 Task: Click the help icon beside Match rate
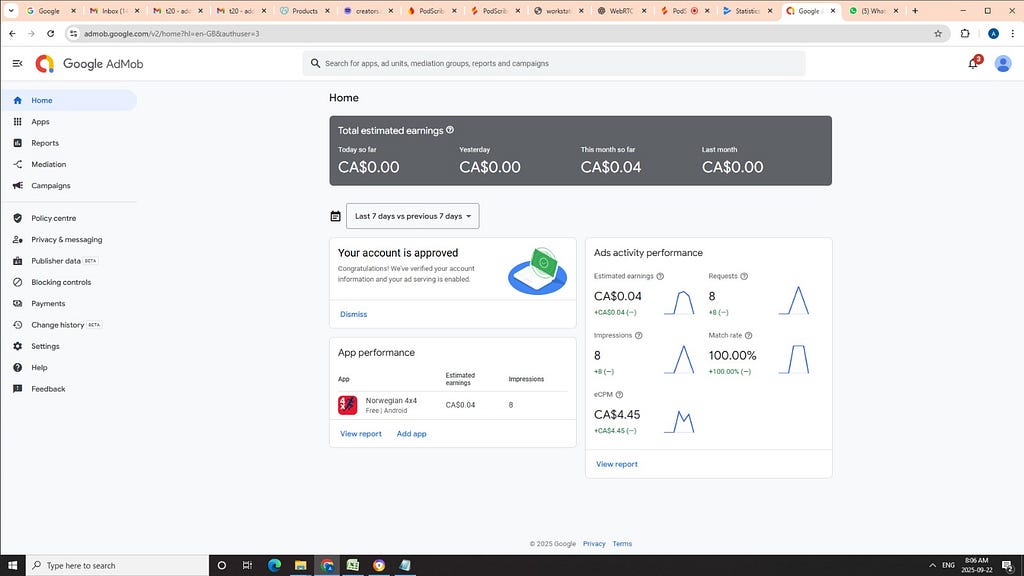point(748,335)
